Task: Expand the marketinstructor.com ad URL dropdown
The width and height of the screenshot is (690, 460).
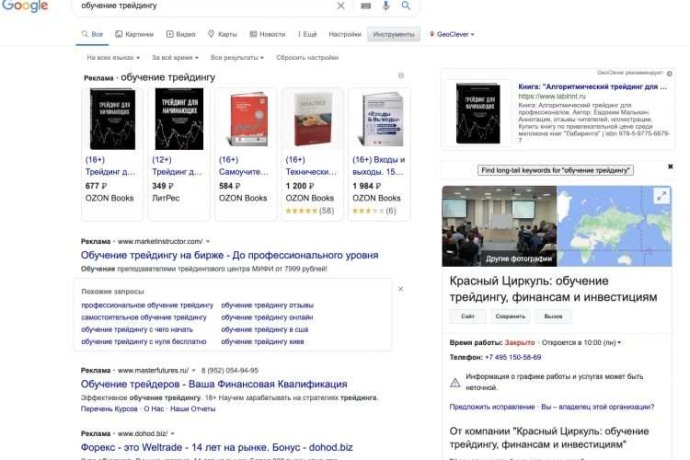Action: point(208,241)
